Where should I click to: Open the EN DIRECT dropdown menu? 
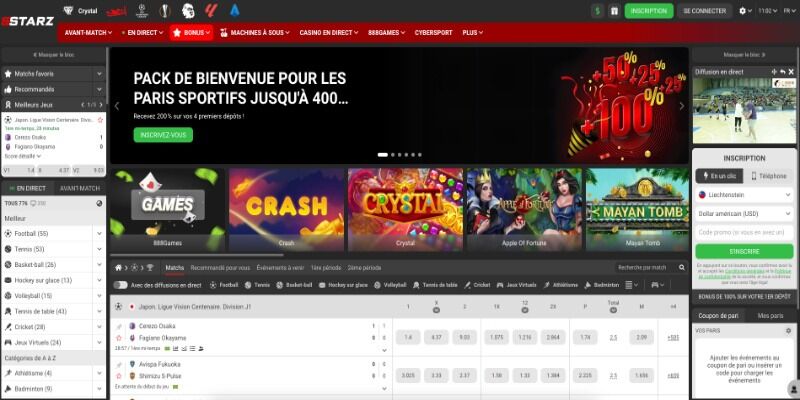(x=142, y=33)
